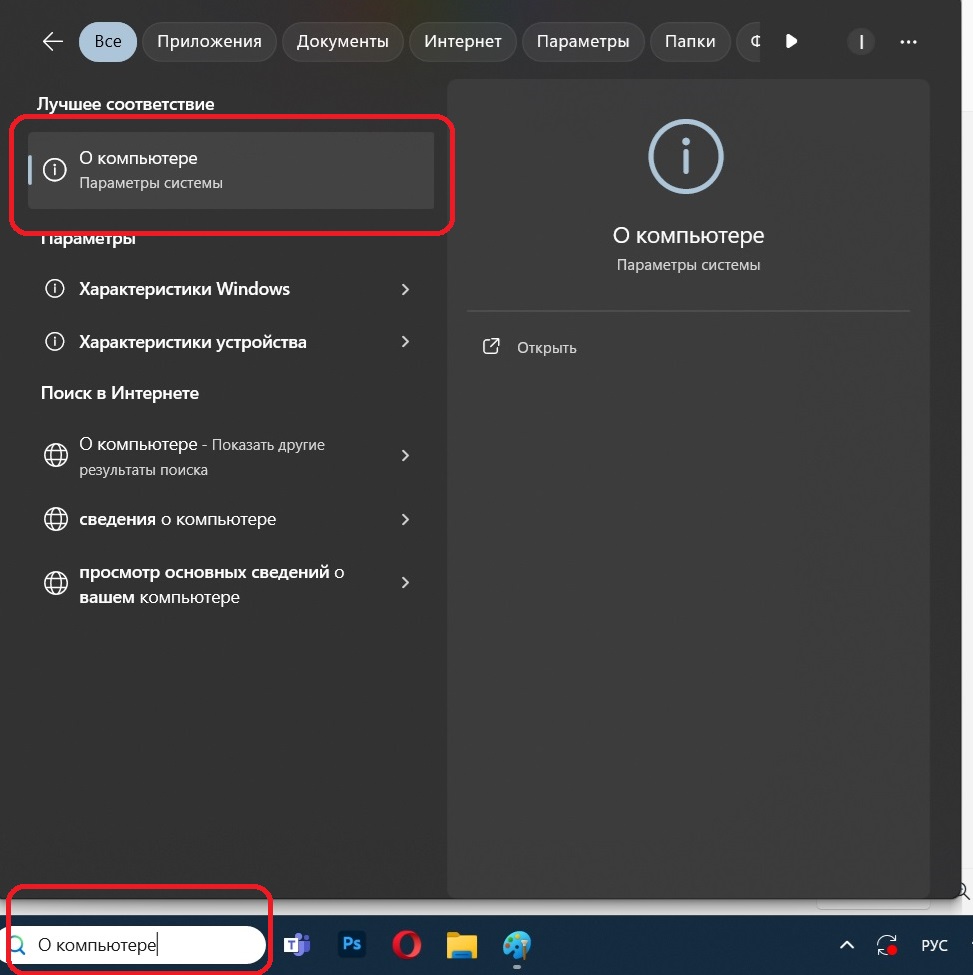Switch to the Приложения filter tab
This screenshot has height=975, width=973.
pyautogui.click(x=209, y=42)
